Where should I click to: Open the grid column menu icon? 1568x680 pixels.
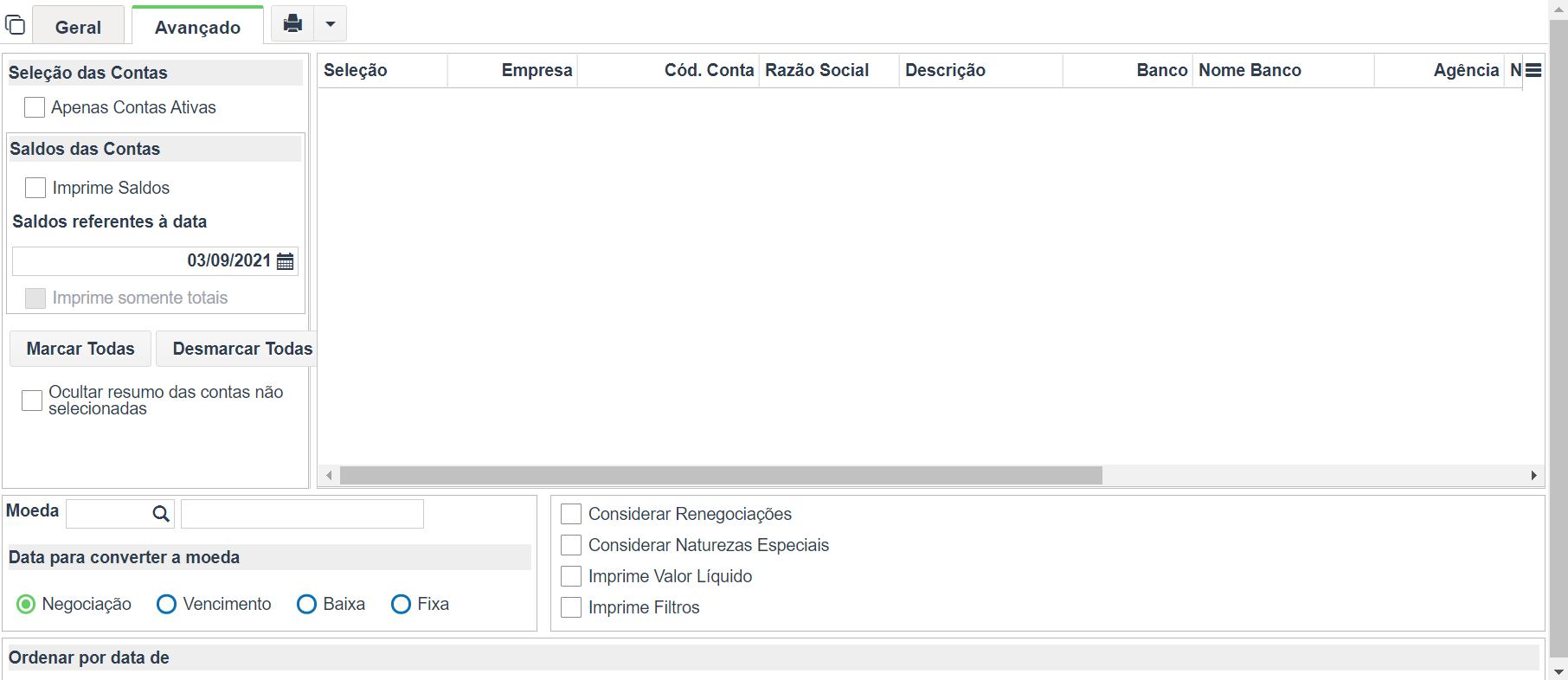(1533, 70)
